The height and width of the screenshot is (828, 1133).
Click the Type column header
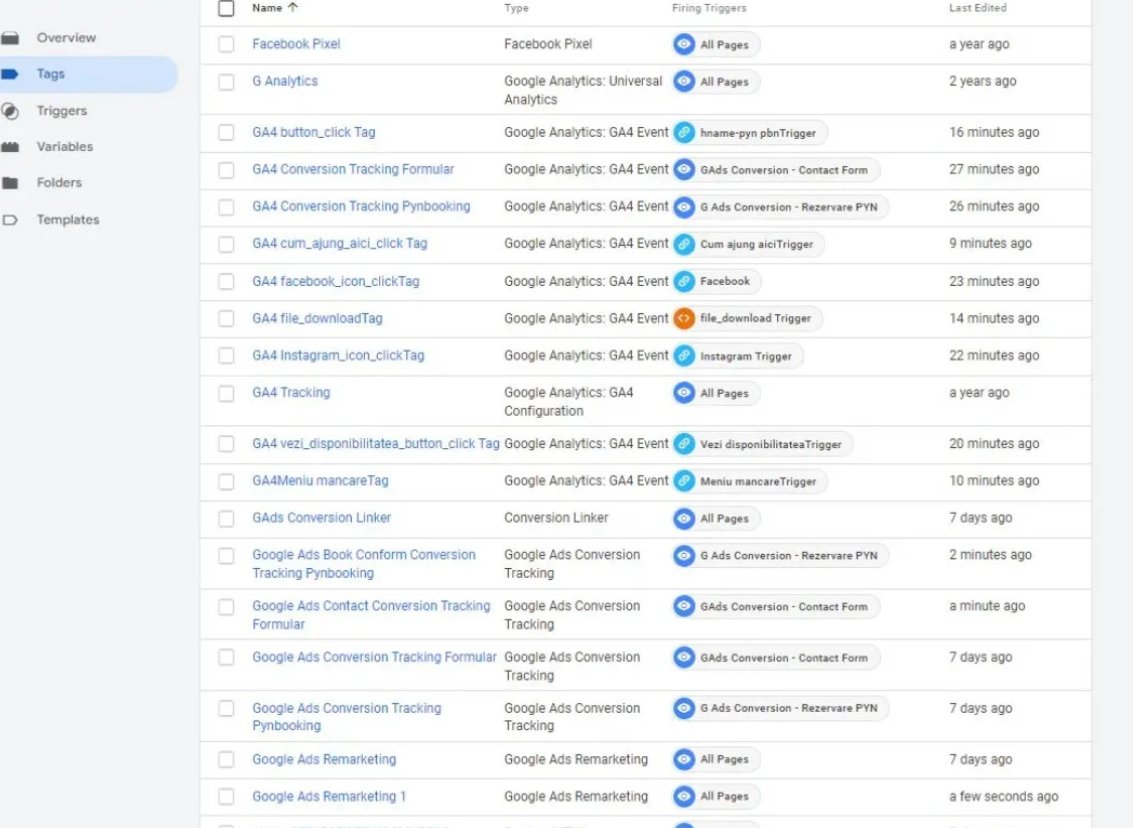[x=517, y=8]
